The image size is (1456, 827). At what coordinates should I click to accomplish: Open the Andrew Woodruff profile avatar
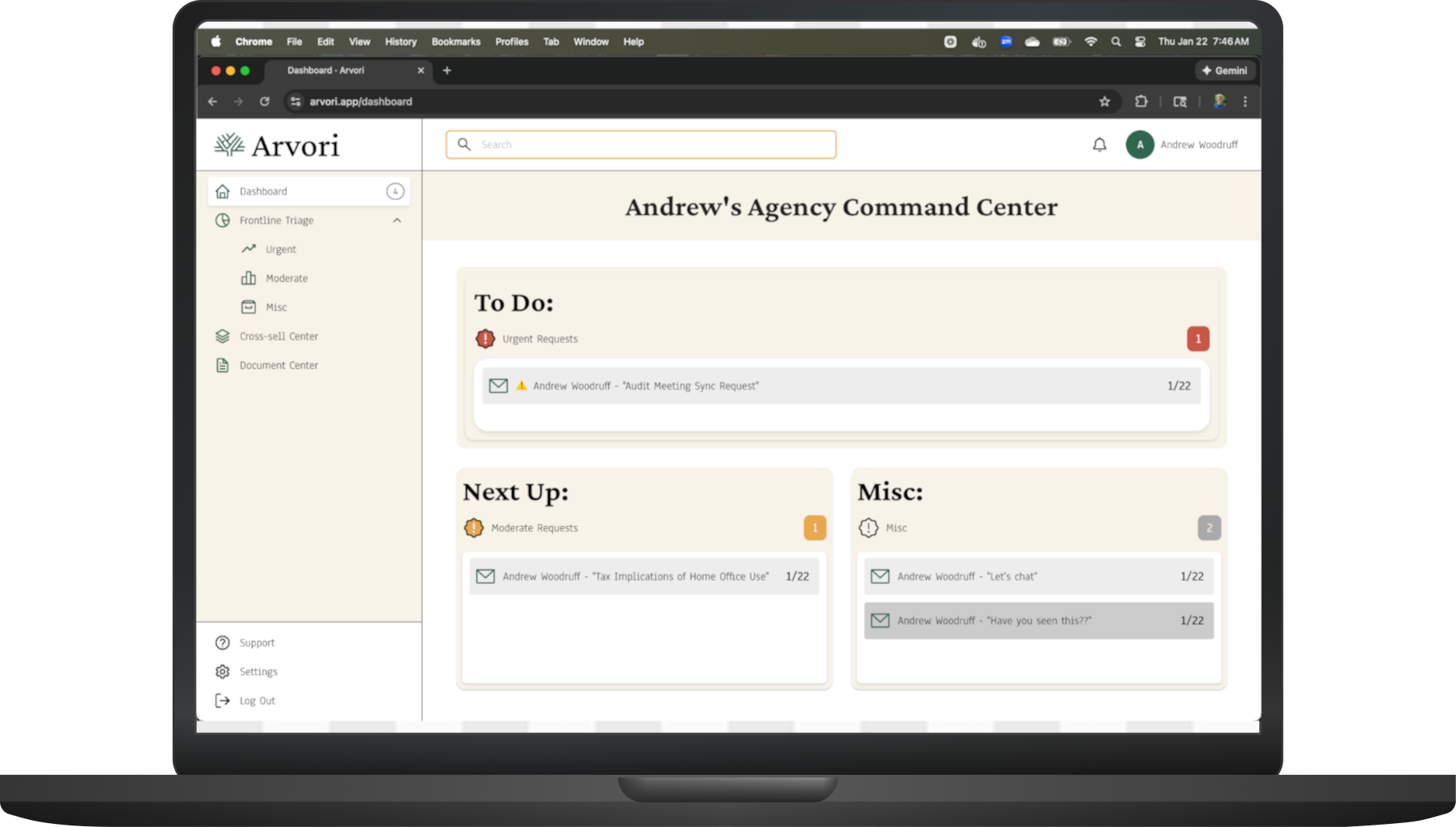(1139, 145)
